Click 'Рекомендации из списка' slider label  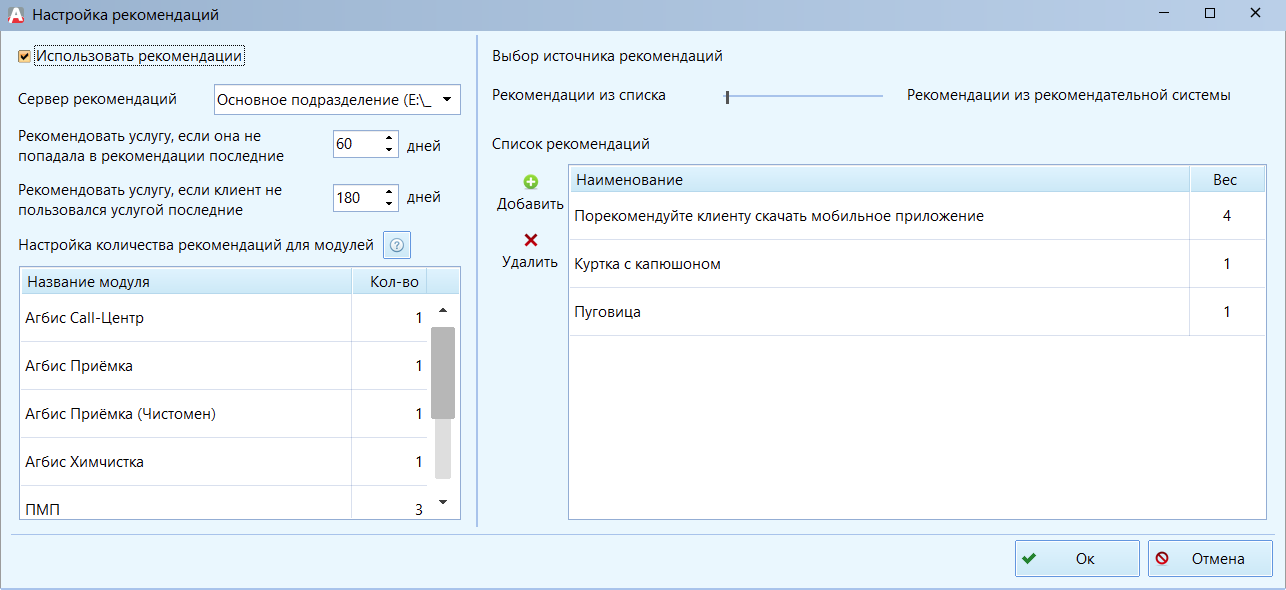[x=579, y=95]
